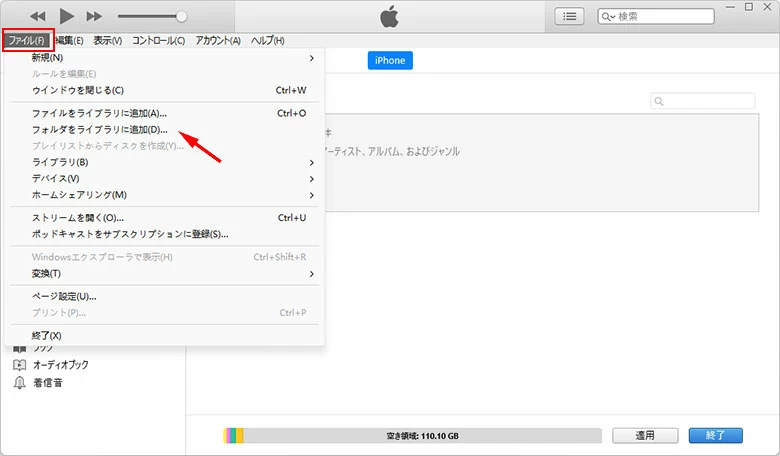The width and height of the screenshot is (780, 456).
Task: Open the list view icon button
Action: point(570,16)
